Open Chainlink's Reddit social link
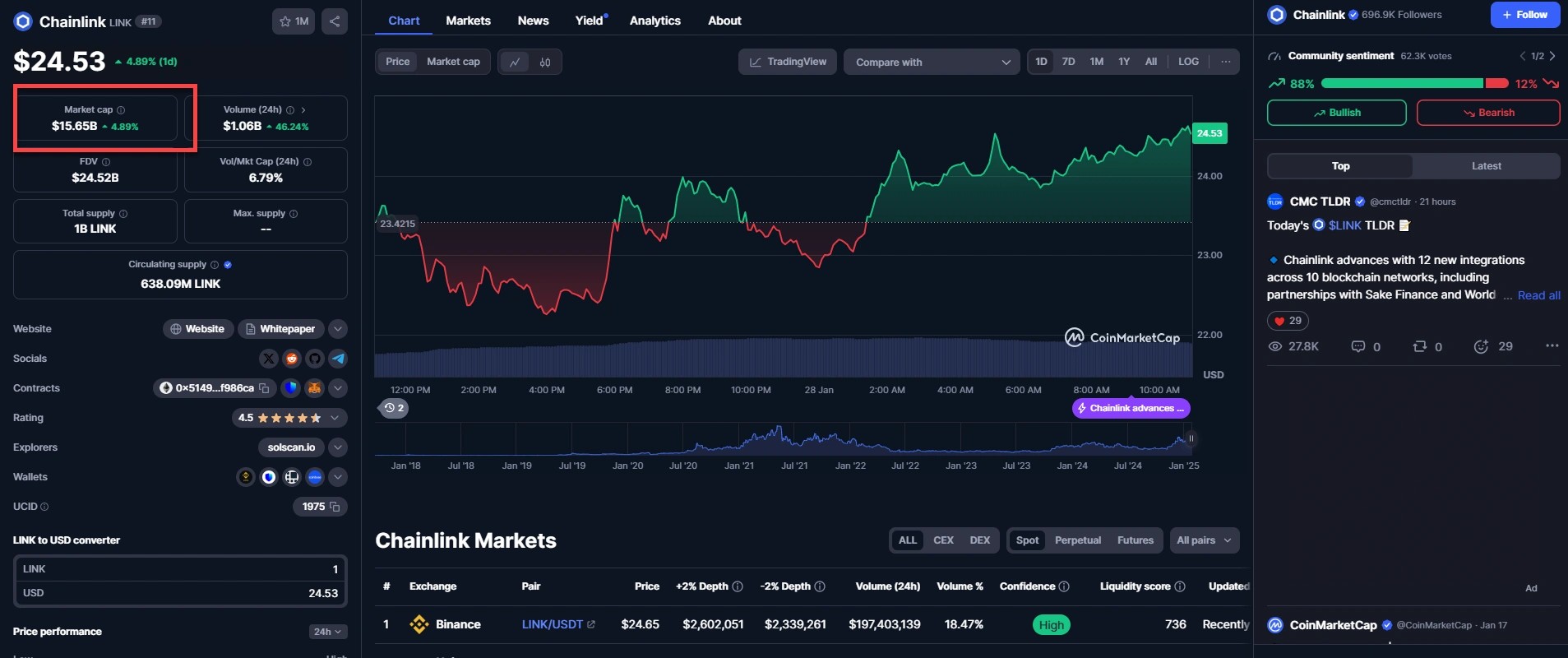 (292, 359)
